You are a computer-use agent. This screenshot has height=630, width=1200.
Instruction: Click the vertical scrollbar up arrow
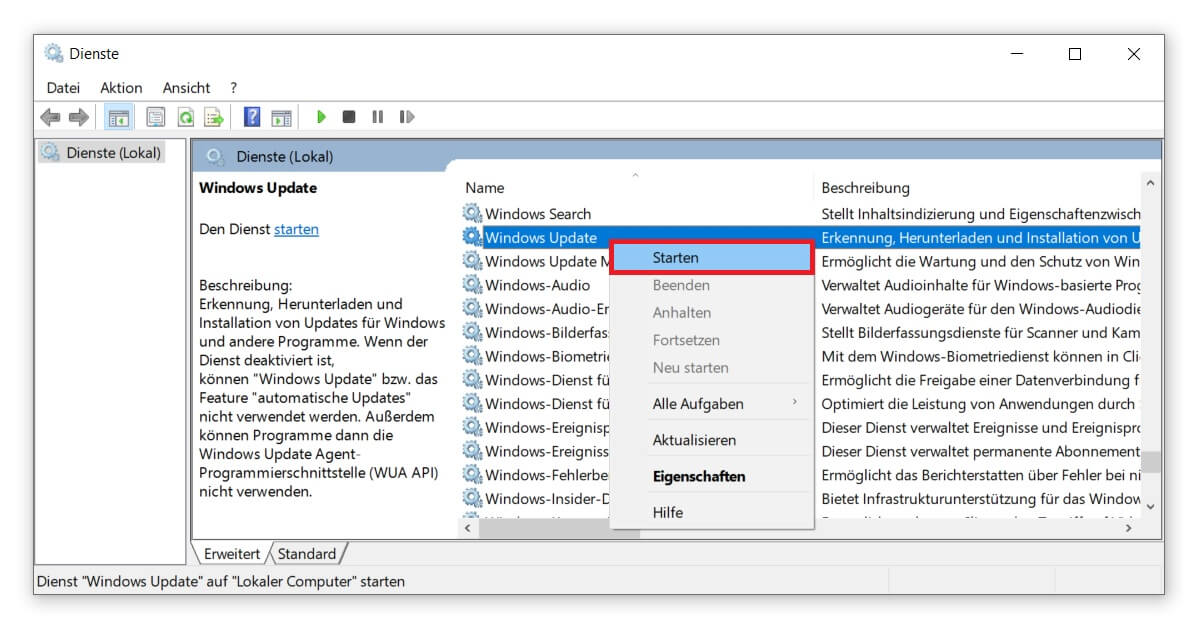[1150, 183]
